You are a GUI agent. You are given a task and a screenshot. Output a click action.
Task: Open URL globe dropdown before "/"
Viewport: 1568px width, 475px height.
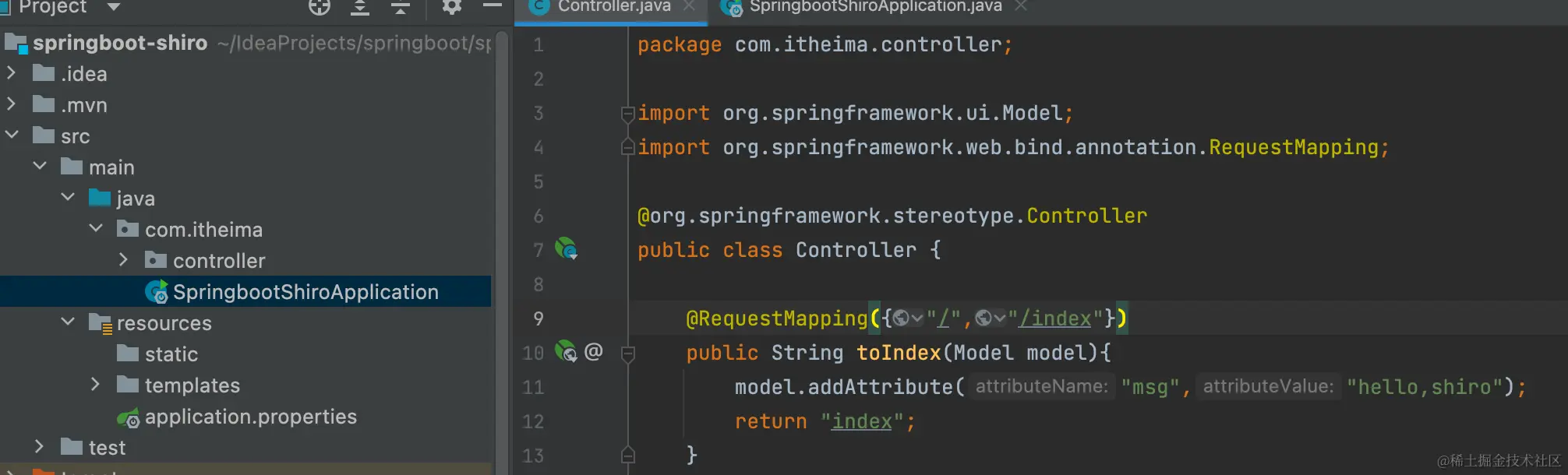908,318
